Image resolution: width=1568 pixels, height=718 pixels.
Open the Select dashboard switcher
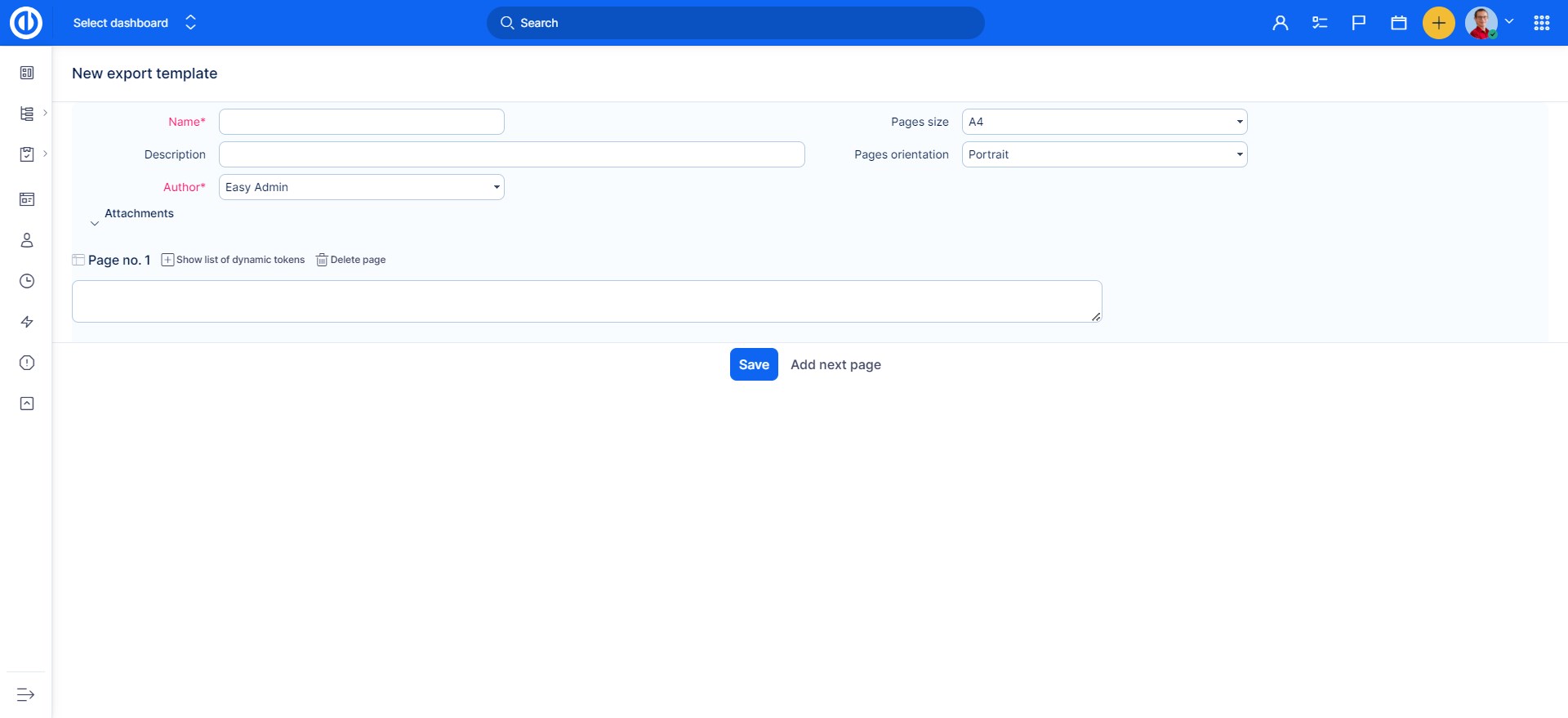coord(135,23)
